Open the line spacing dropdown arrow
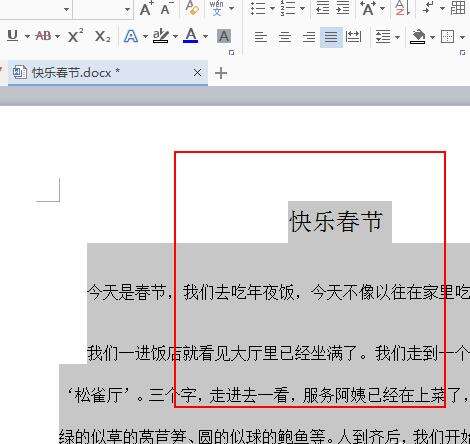 tap(397, 37)
